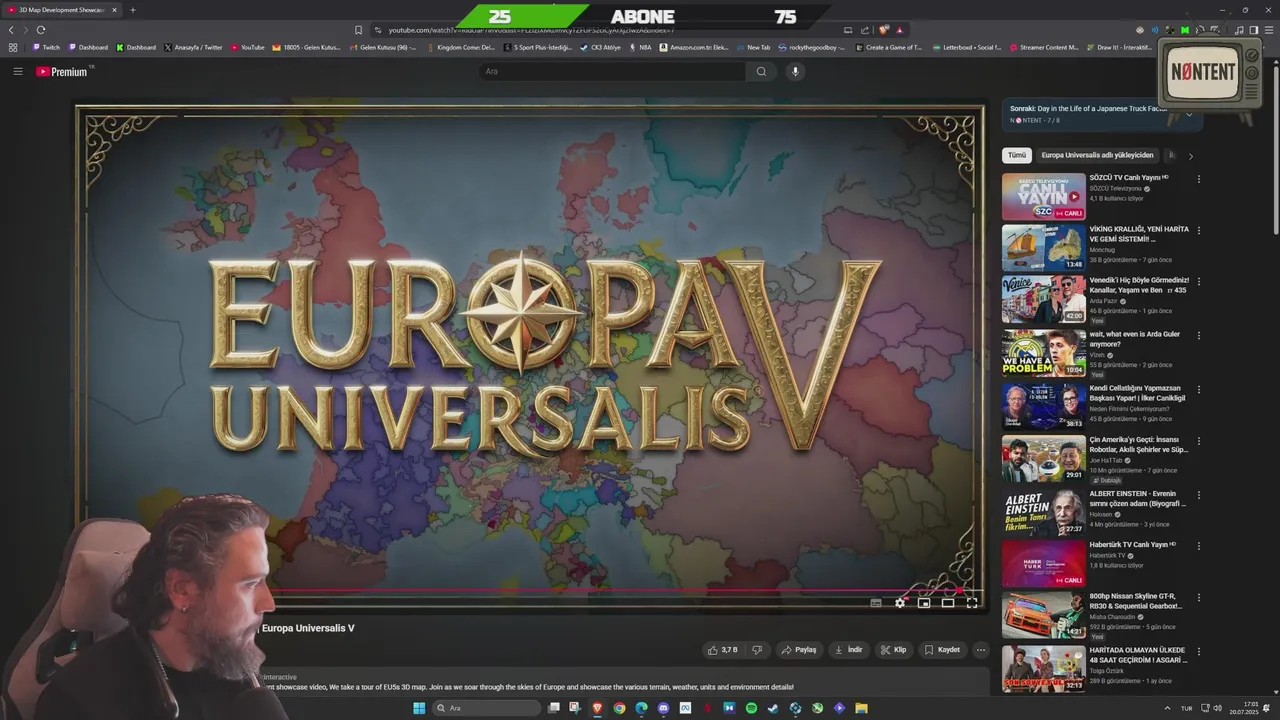
Task: Open Streamer Content bookmark
Action: [1044, 47]
